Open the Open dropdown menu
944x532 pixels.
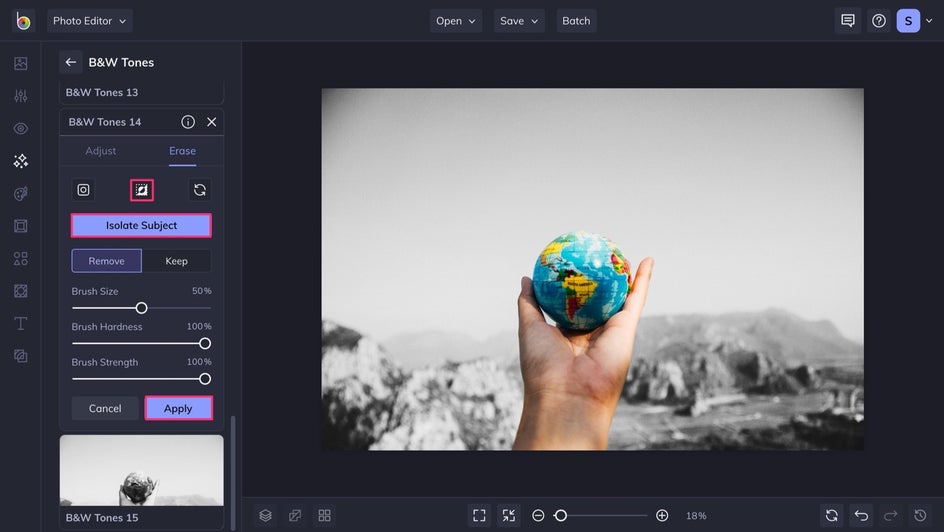pos(456,21)
